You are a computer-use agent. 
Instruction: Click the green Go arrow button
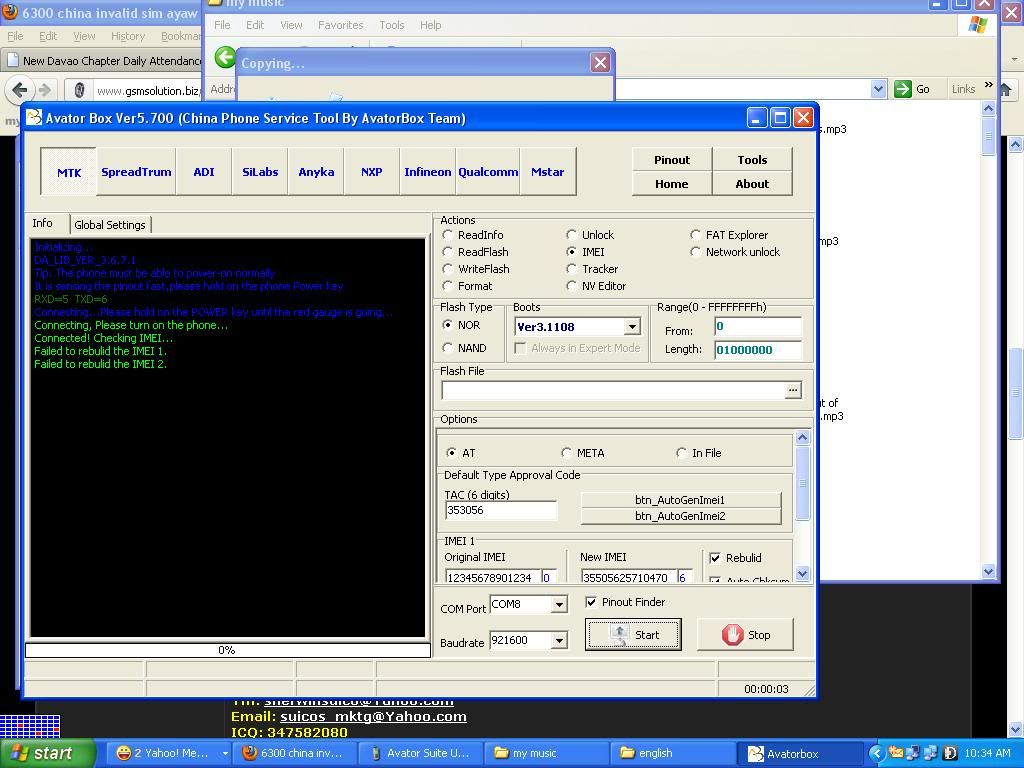(x=902, y=89)
